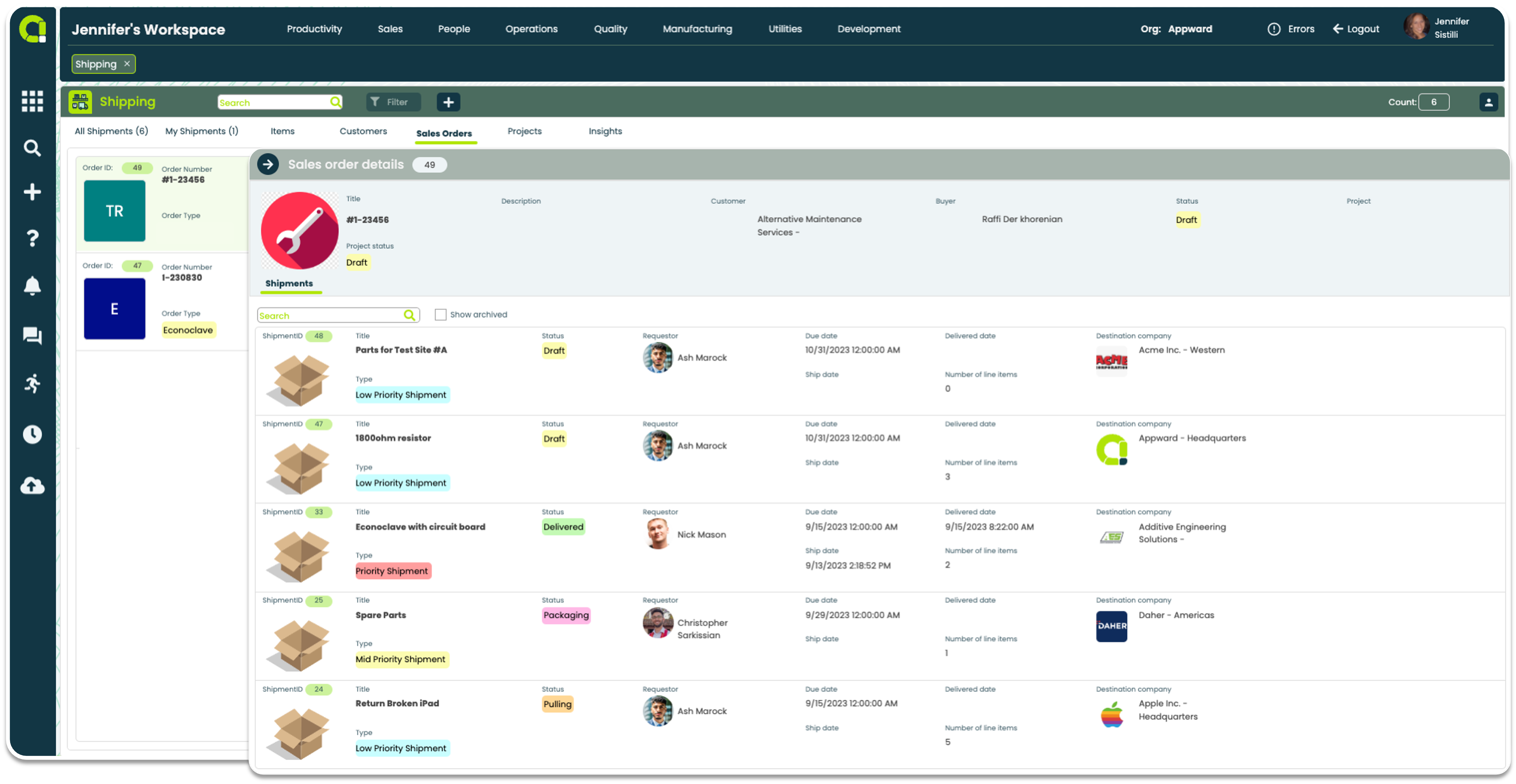1516x784 pixels.
Task: Click the cloud upload icon in sidebar
Action: [32, 485]
